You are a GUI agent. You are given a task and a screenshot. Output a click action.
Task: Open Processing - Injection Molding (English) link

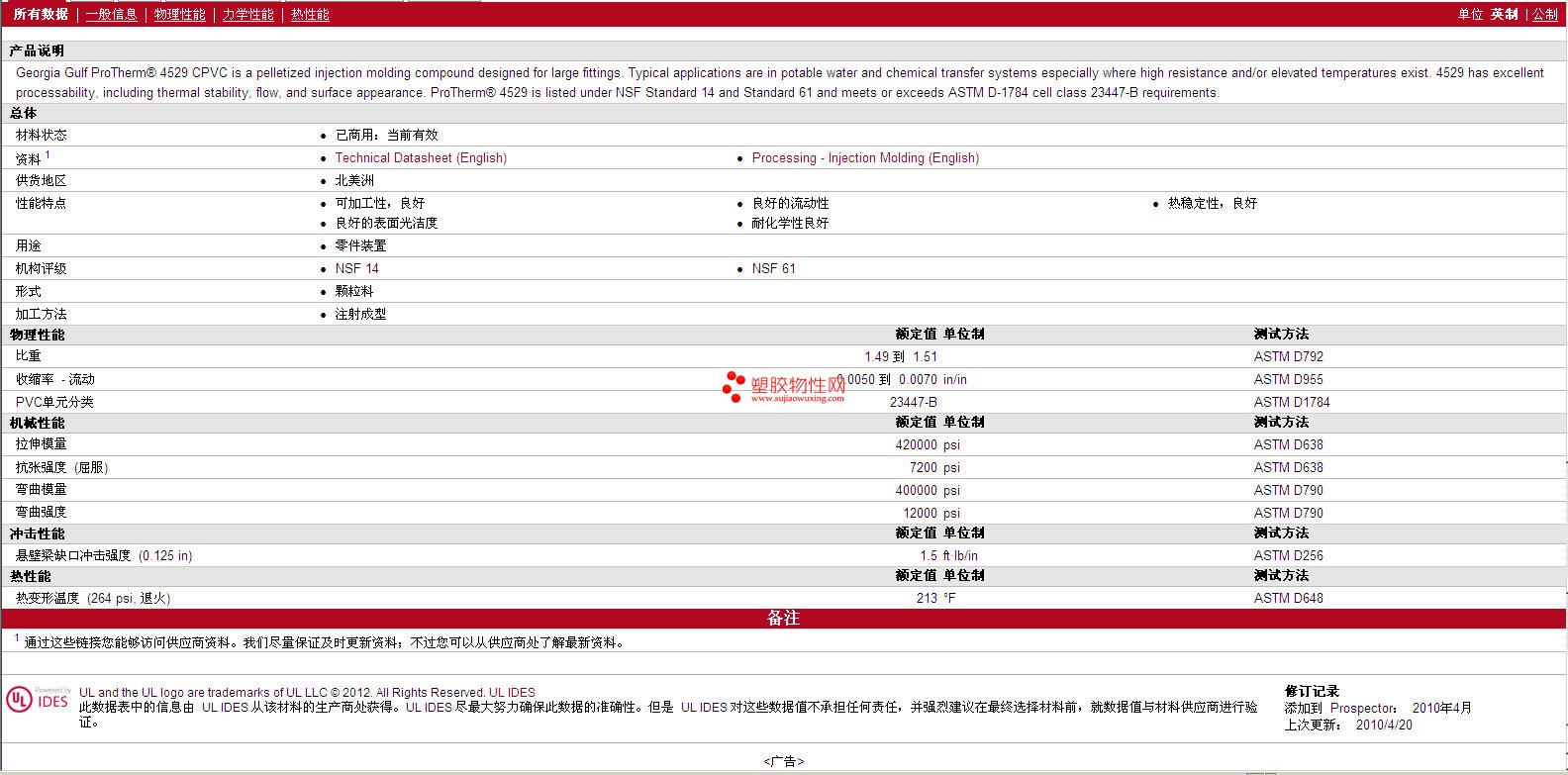pos(865,157)
